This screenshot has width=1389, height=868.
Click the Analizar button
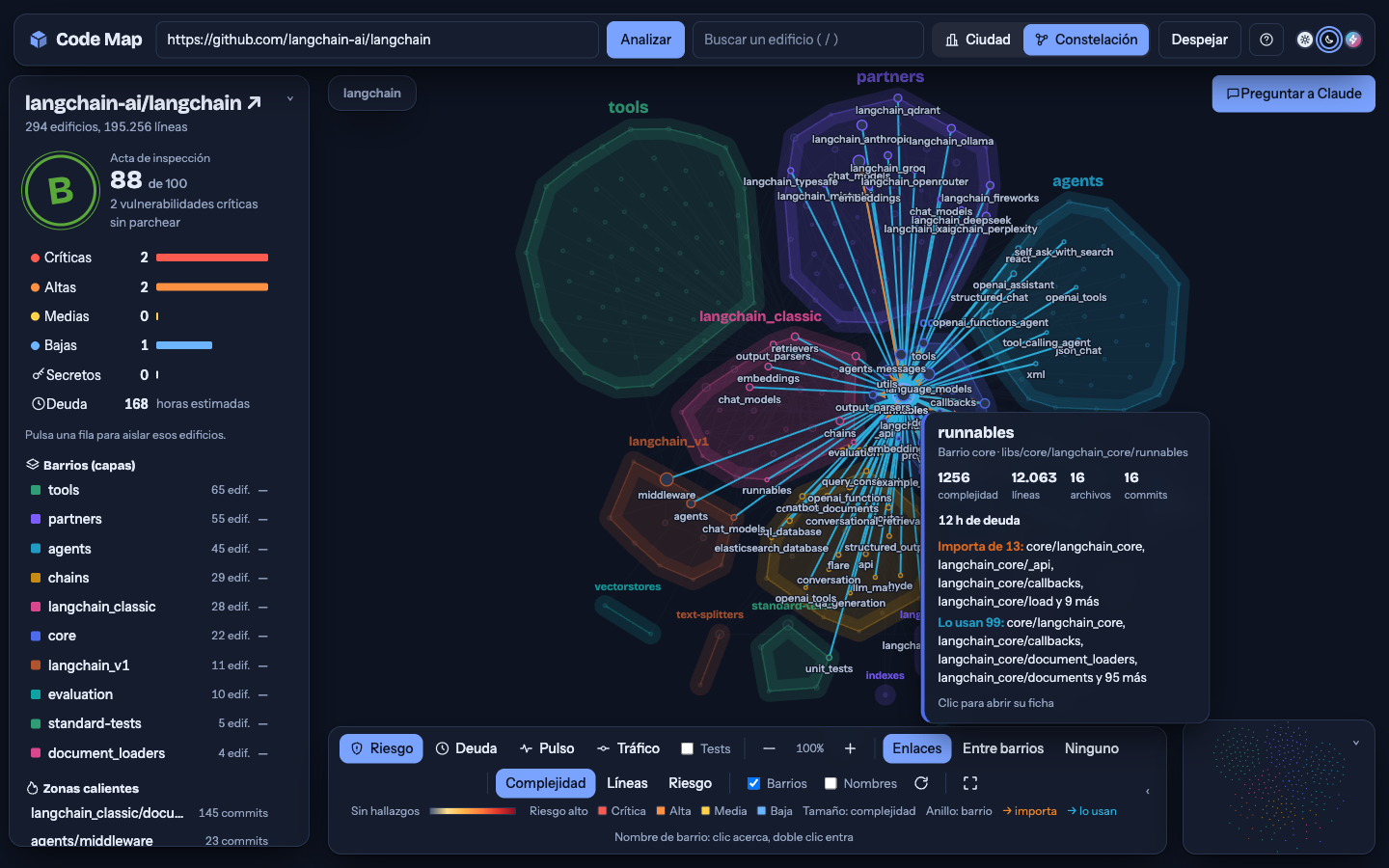(x=645, y=40)
